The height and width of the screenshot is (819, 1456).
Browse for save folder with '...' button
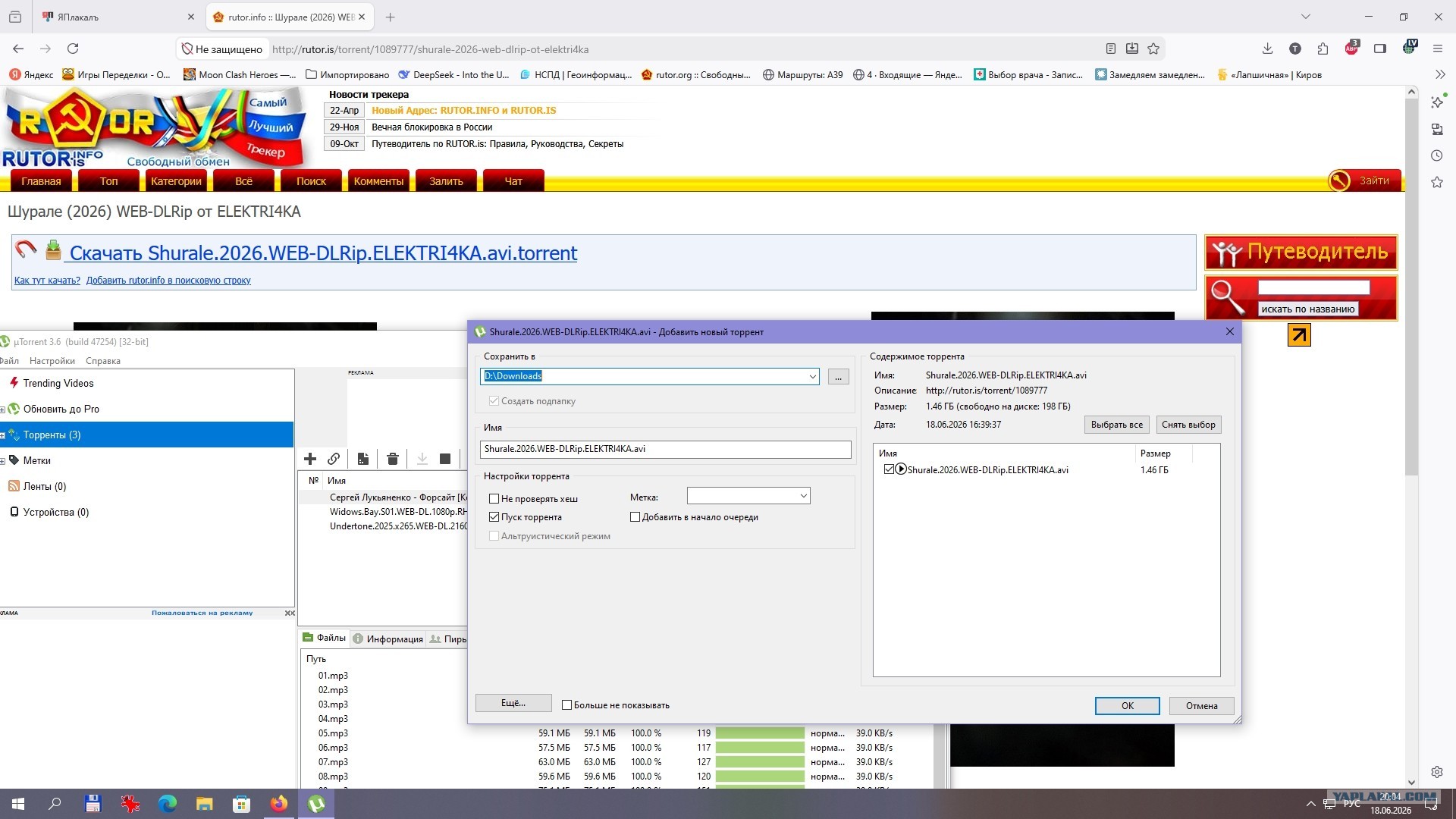(x=838, y=377)
